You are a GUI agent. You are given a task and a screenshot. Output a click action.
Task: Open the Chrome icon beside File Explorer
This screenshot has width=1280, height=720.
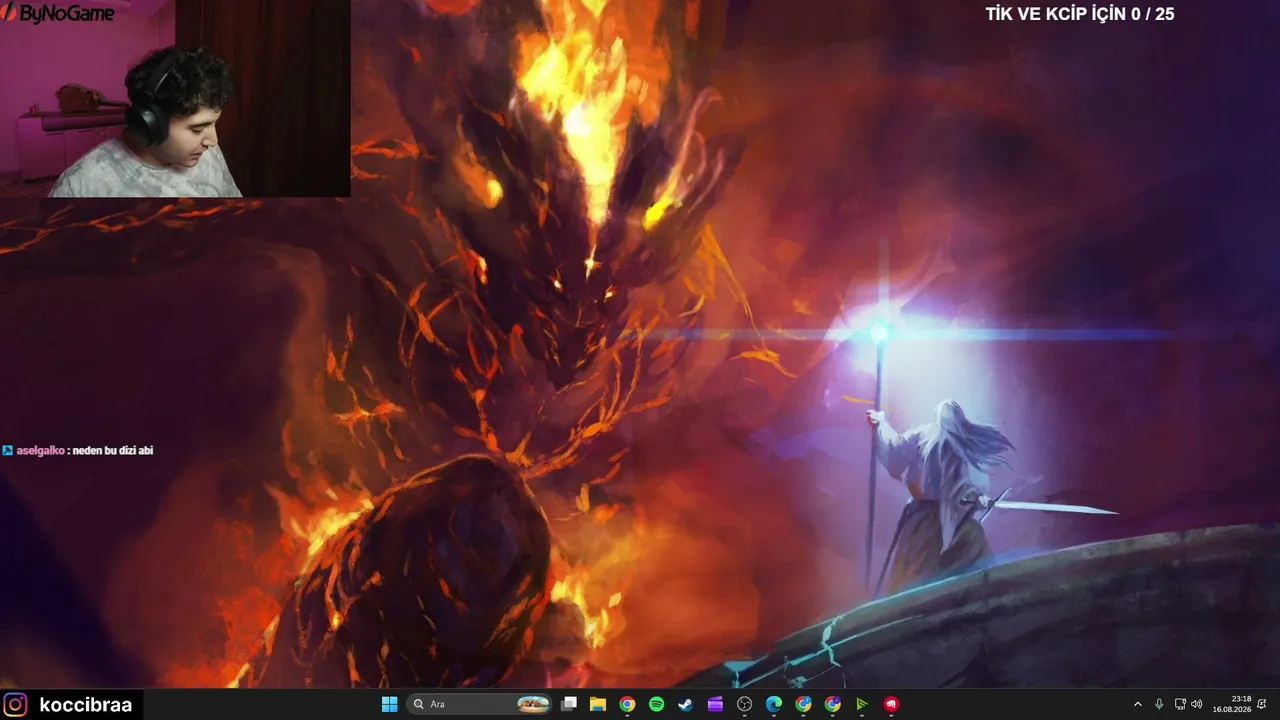[x=627, y=704]
